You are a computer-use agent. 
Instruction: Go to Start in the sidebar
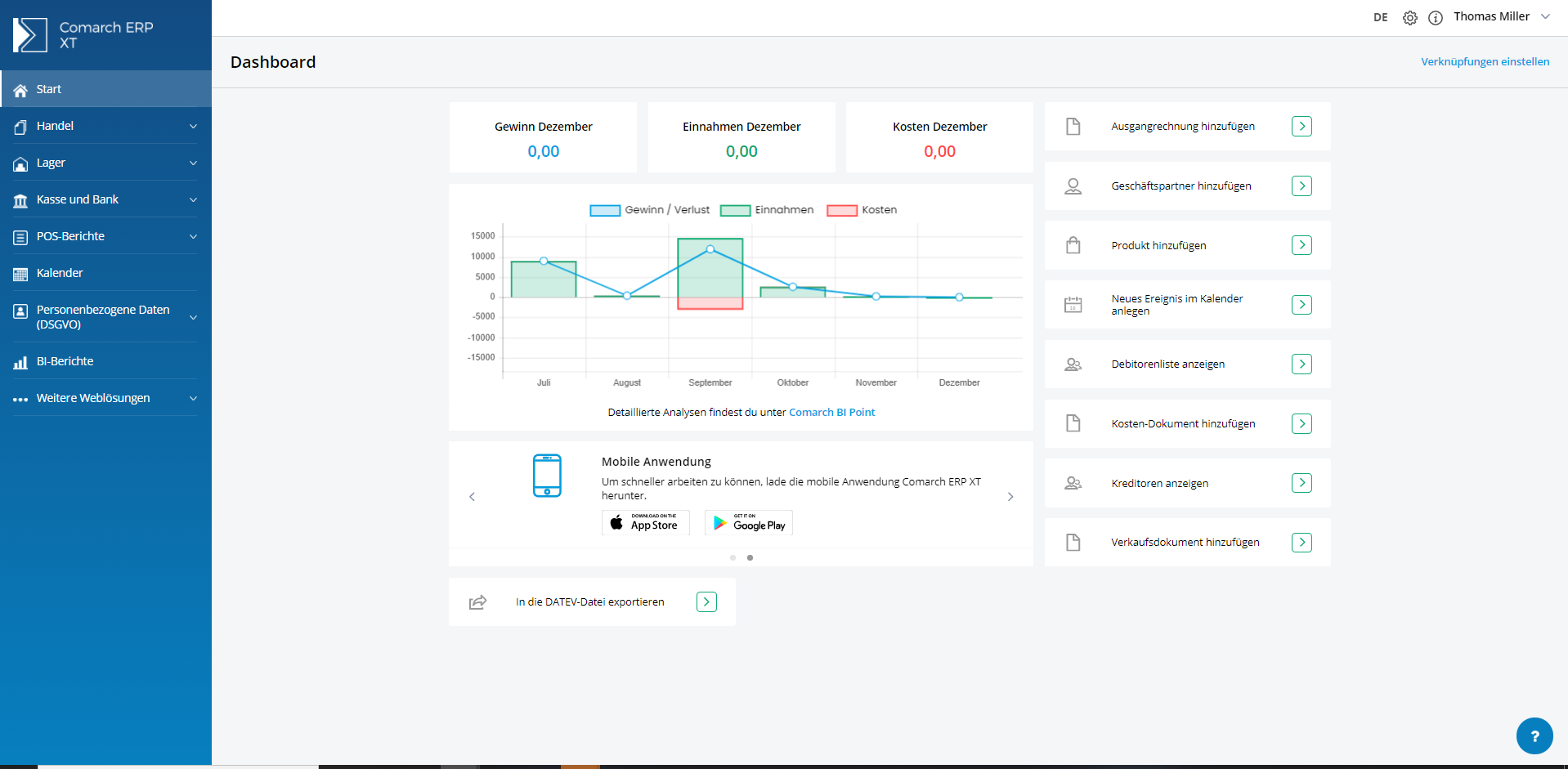(106, 89)
